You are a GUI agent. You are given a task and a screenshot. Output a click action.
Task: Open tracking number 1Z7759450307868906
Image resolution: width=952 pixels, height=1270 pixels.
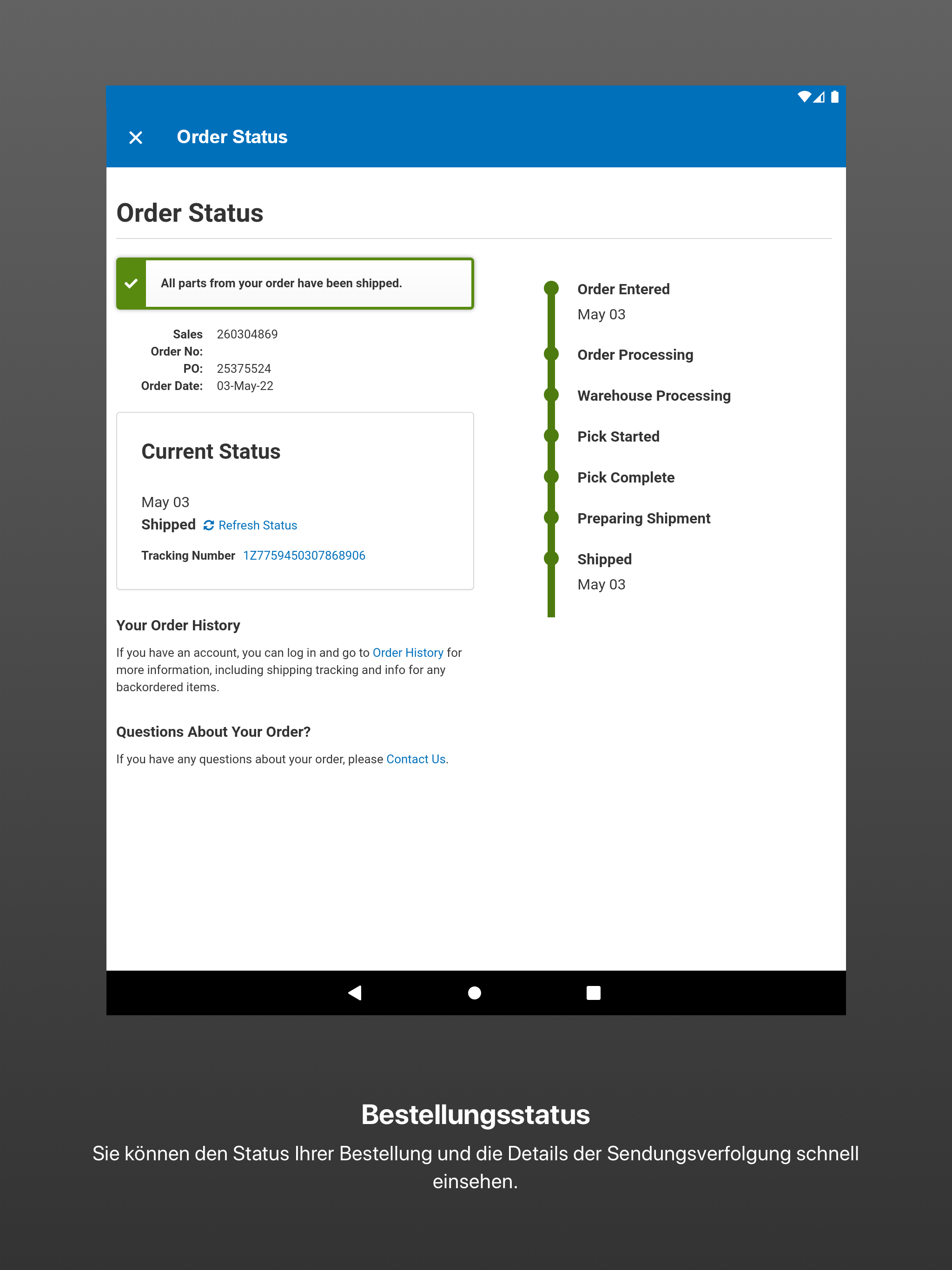[x=304, y=555]
